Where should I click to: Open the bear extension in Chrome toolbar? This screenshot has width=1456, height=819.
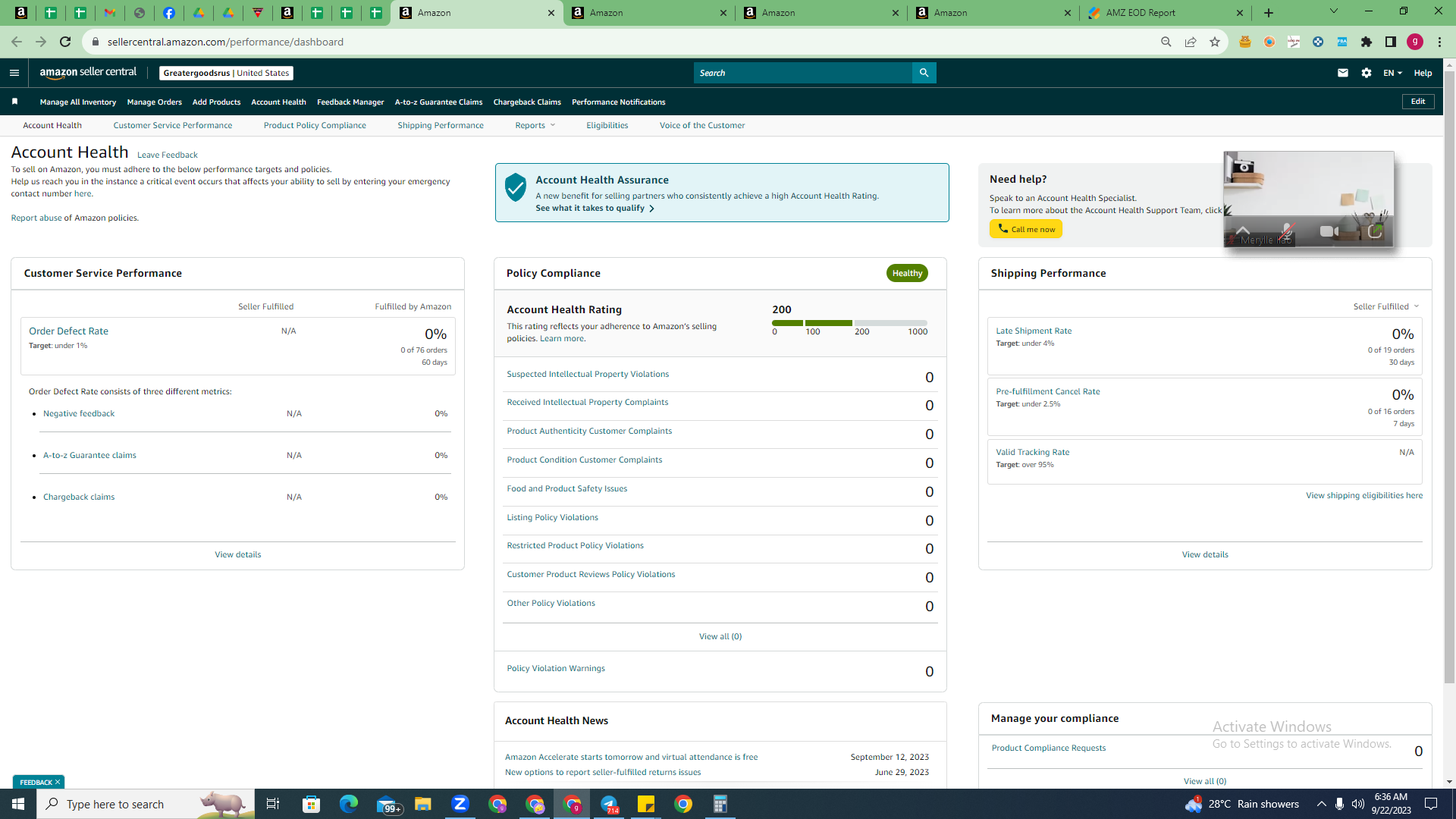tap(1245, 42)
